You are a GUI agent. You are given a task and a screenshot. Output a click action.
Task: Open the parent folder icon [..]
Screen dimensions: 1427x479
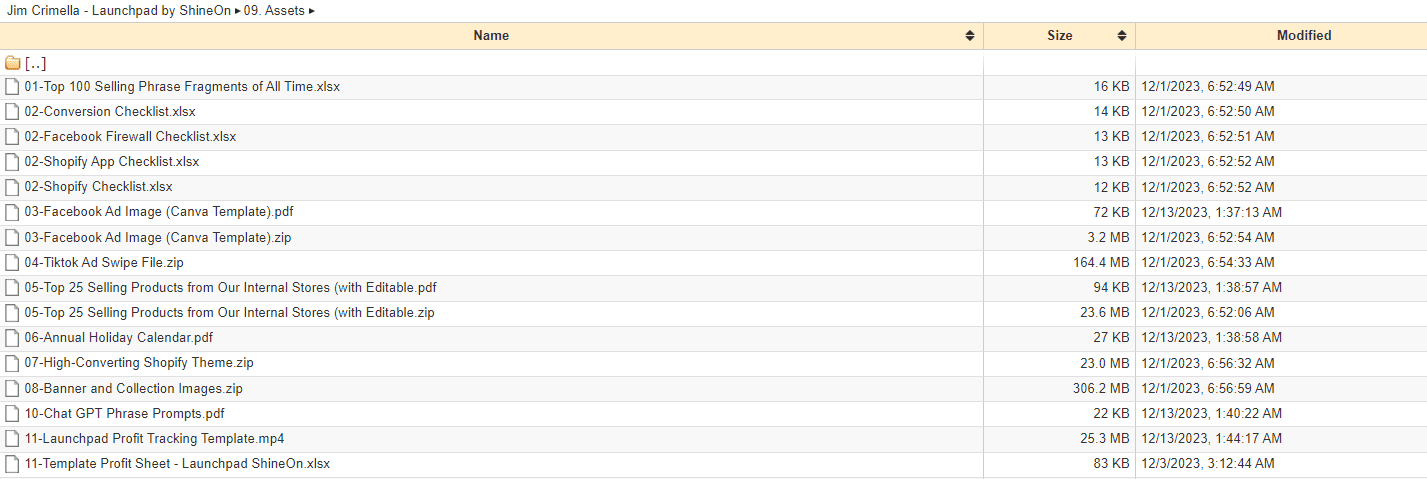click(x=12, y=63)
